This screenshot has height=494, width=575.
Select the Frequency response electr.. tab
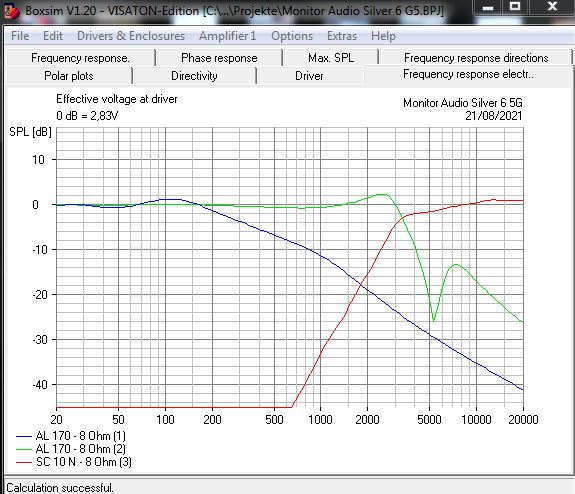tap(468, 75)
